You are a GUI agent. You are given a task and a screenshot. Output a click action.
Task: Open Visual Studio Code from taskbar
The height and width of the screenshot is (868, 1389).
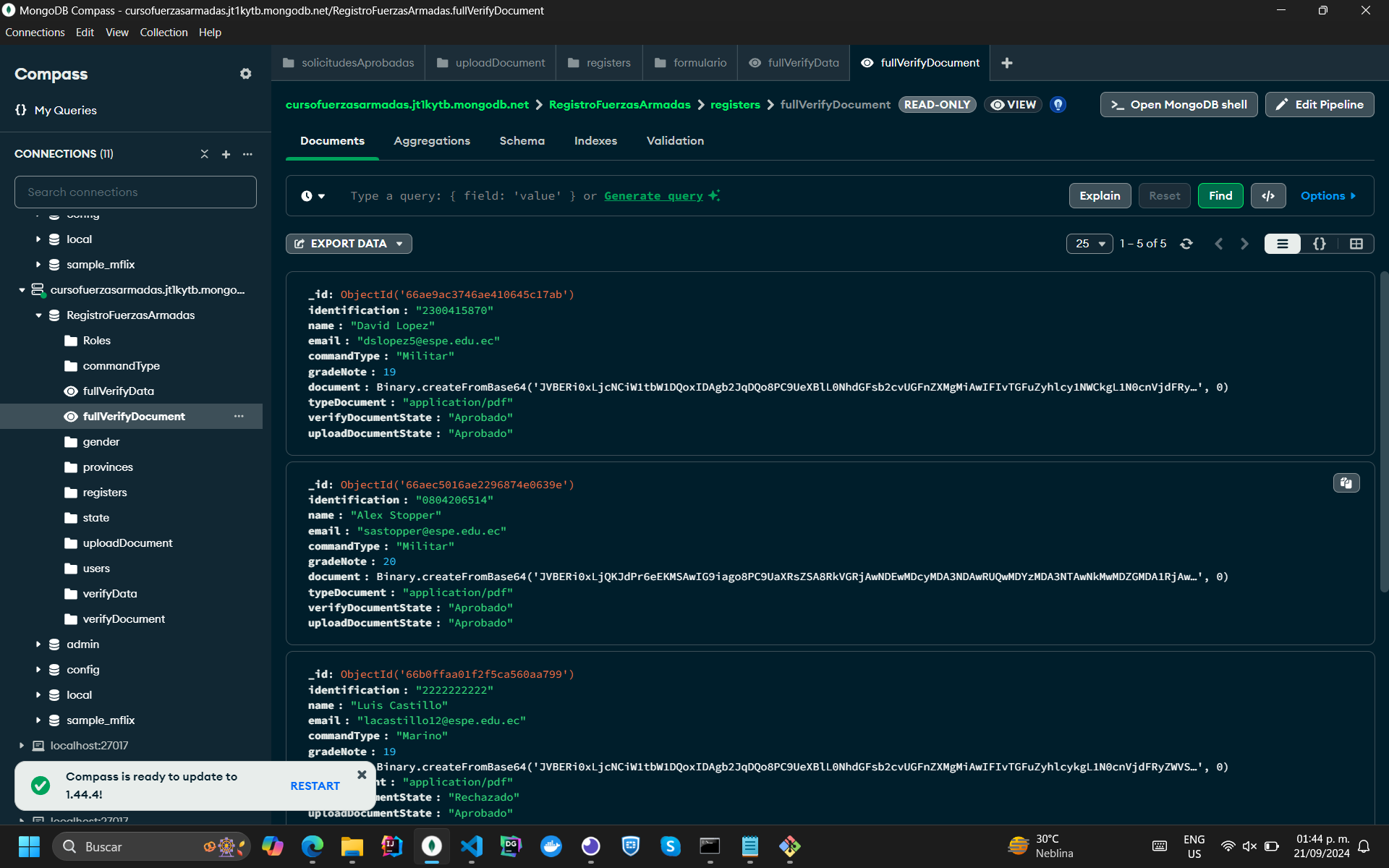(472, 846)
